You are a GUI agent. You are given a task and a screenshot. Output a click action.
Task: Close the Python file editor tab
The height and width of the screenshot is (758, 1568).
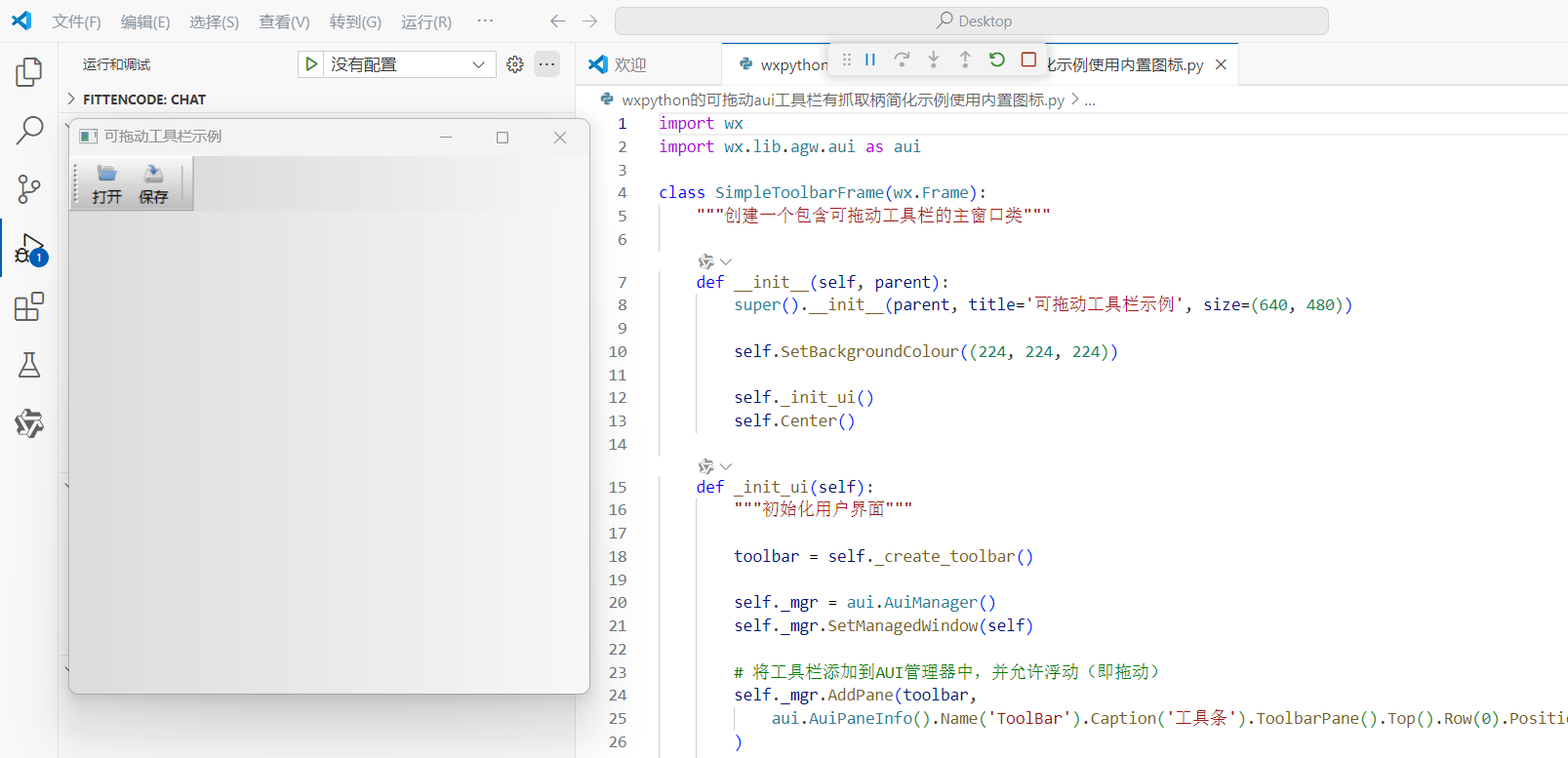[x=1221, y=64]
